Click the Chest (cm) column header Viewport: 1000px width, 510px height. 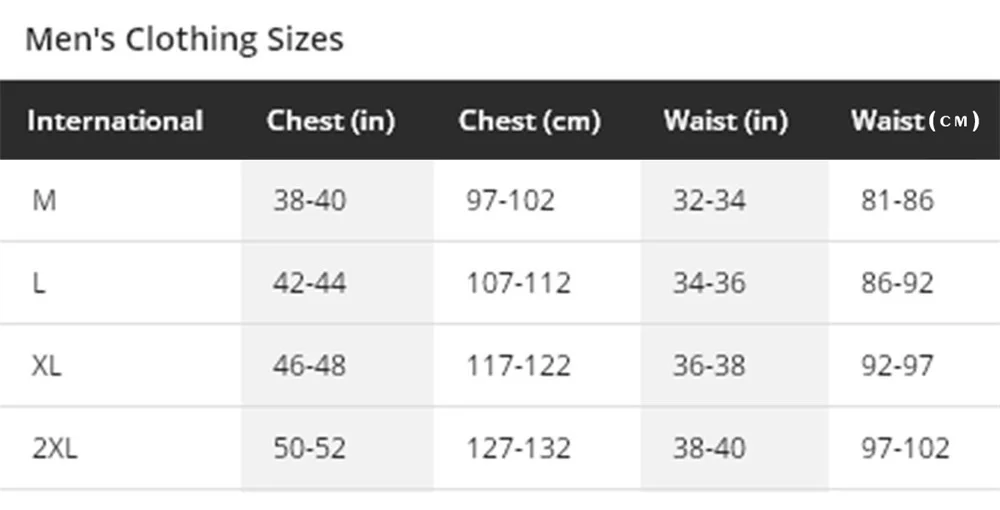[529, 120]
